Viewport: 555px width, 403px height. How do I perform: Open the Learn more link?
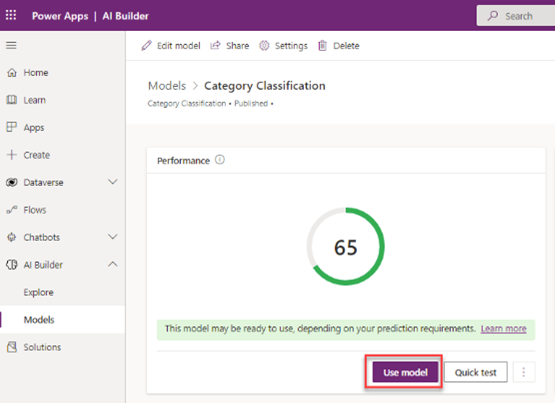point(503,329)
